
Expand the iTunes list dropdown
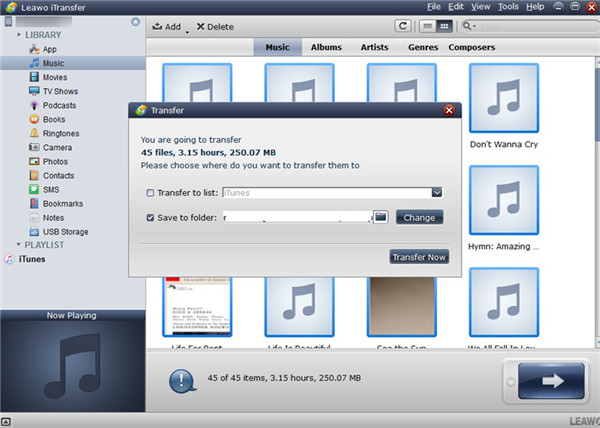pos(437,193)
